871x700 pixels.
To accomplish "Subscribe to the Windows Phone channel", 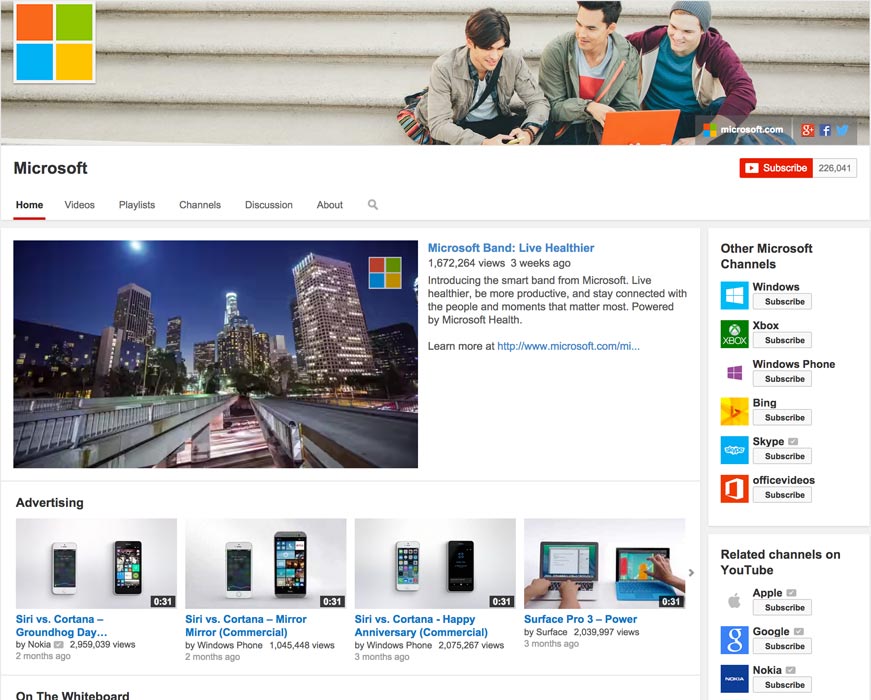I will pyautogui.click(x=782, y=379).
